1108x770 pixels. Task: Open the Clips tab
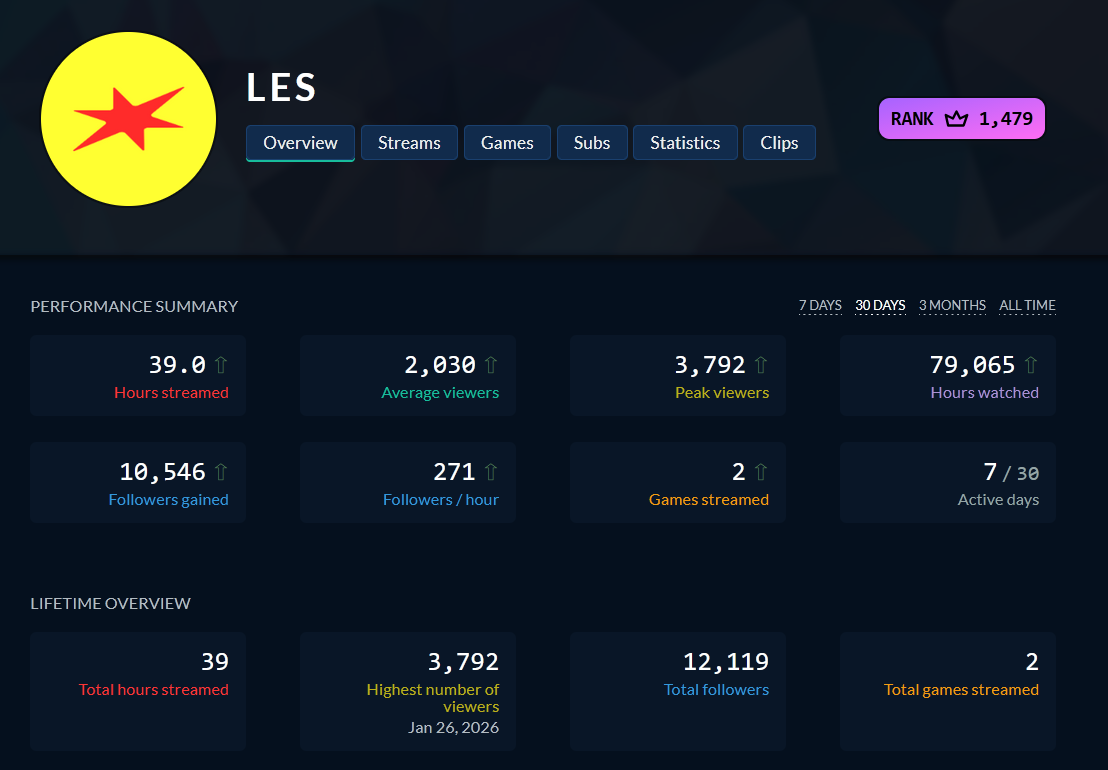[x=779, y=142]
